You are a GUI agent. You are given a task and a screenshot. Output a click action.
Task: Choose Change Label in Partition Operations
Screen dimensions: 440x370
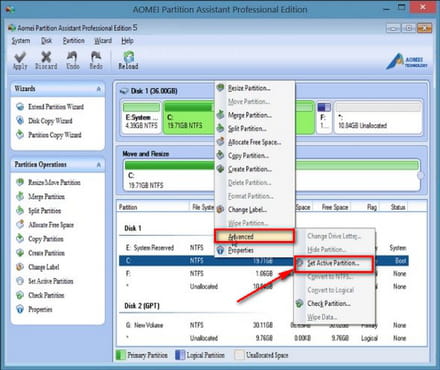(x=38, y=267)
